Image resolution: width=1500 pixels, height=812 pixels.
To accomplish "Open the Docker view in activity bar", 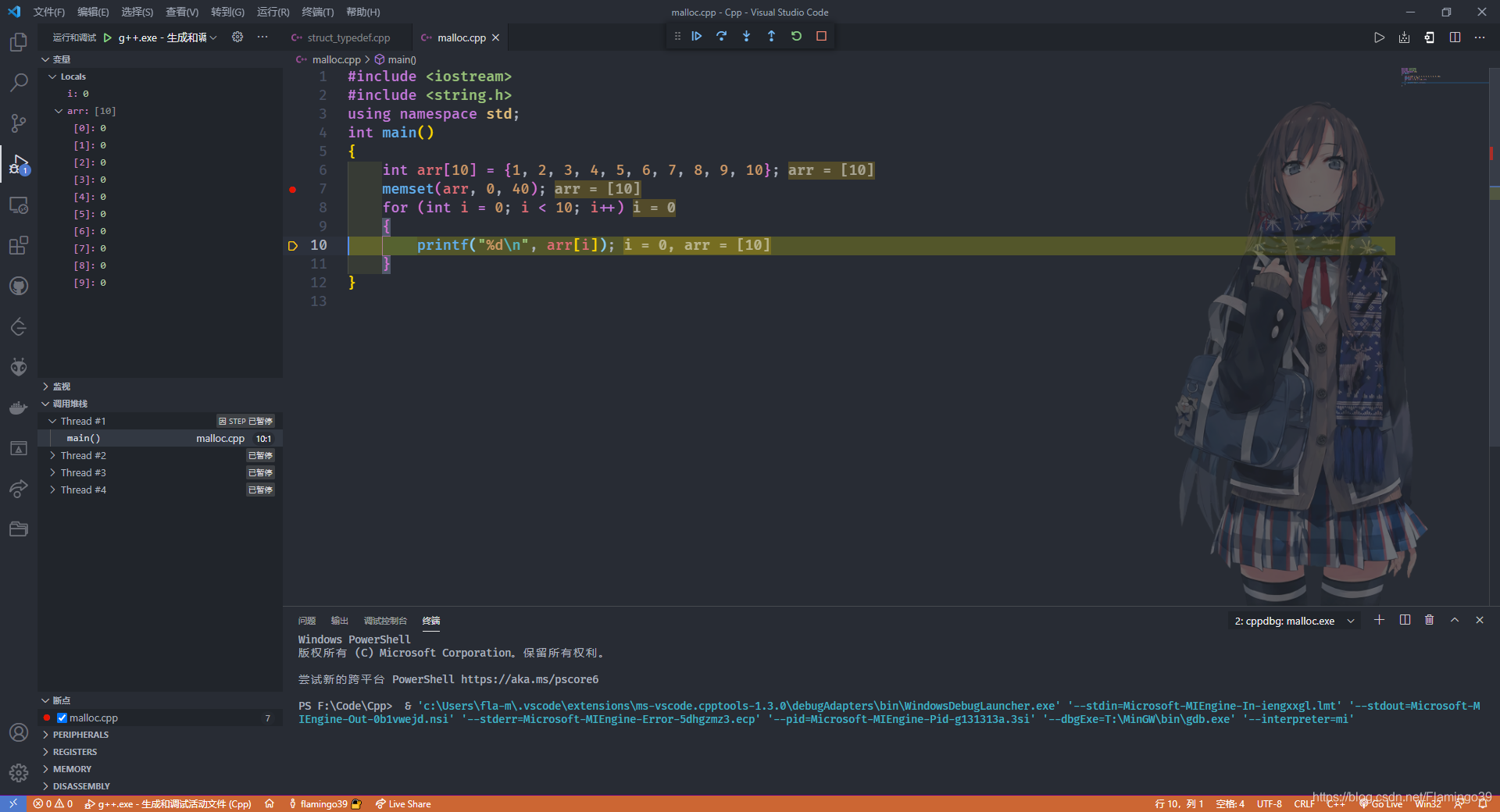I will coord(19,408).
